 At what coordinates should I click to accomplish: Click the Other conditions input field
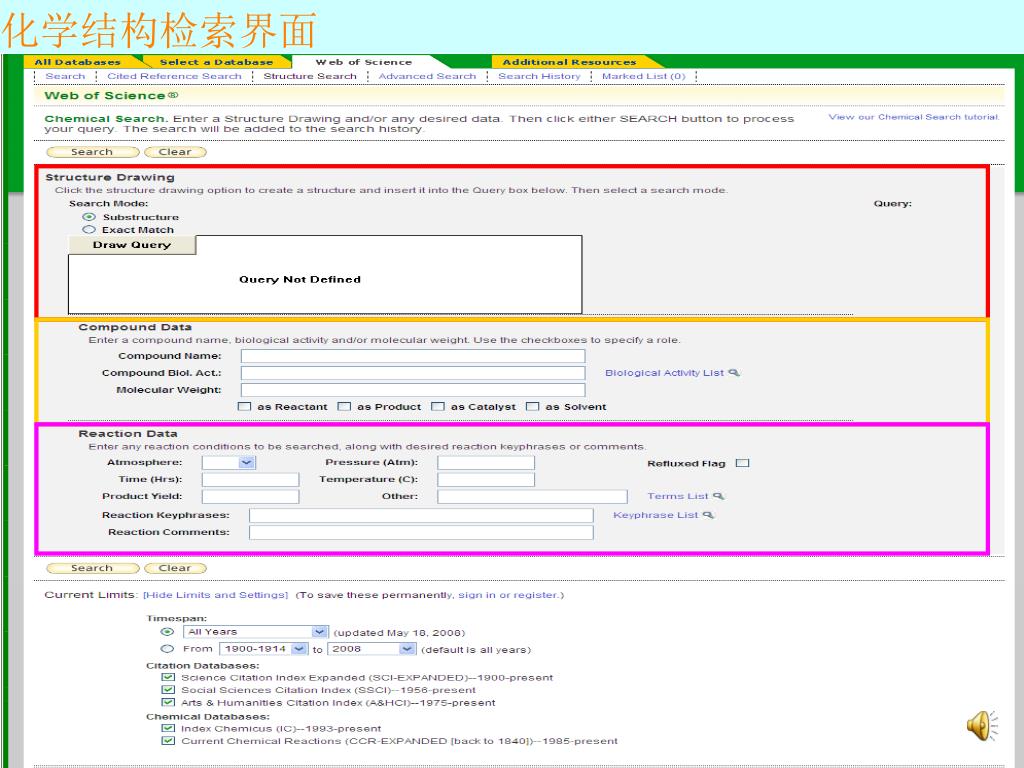tap(532, 496)
